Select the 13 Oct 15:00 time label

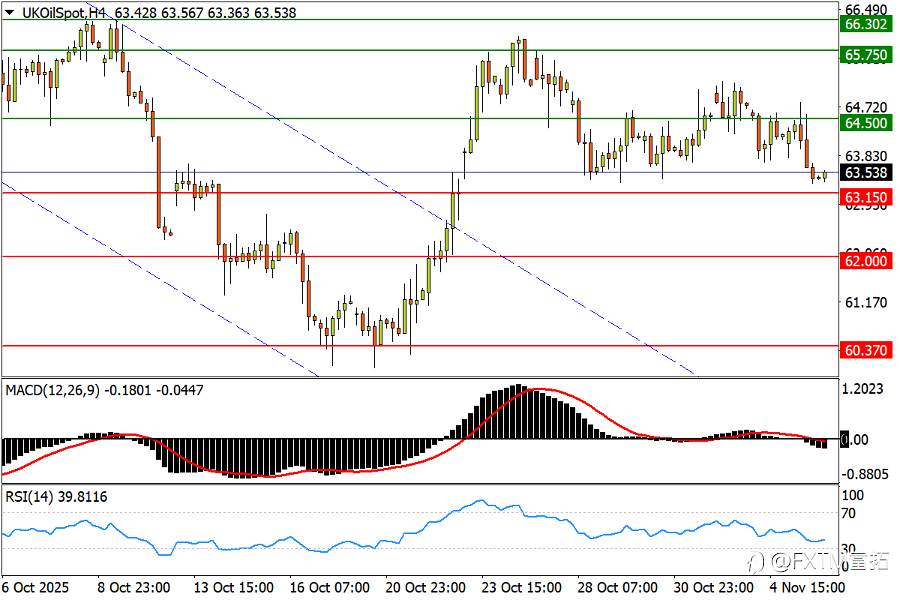click(233, 588)
